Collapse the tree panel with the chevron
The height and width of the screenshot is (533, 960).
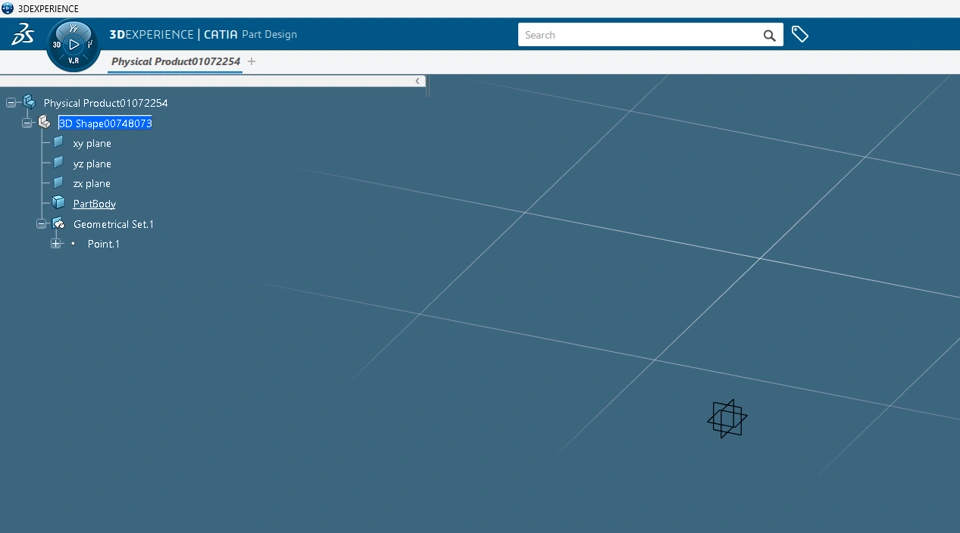[x=418, y=81]
